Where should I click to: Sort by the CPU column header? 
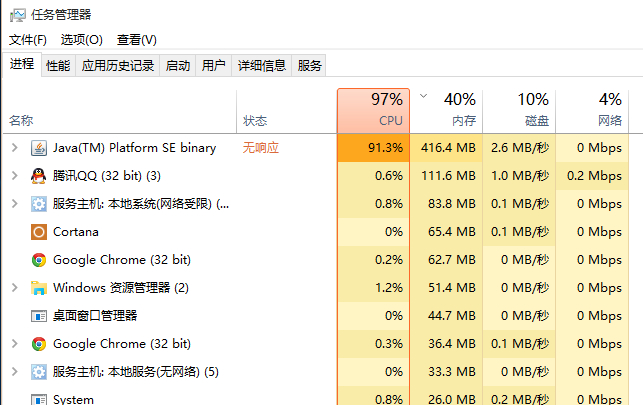[374, 111]
